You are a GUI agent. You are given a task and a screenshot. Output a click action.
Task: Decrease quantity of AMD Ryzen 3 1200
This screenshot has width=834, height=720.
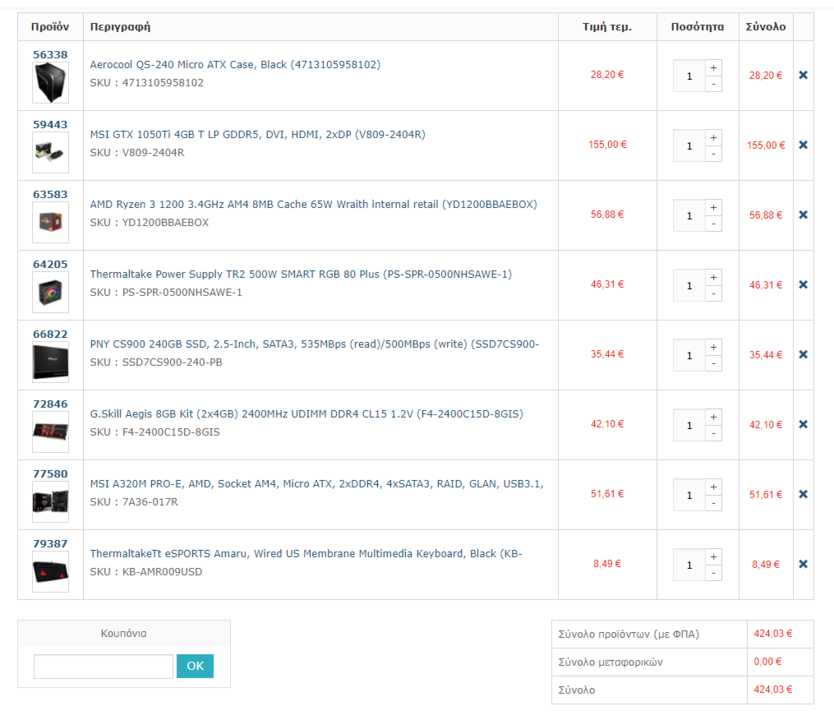pos(713,224)
